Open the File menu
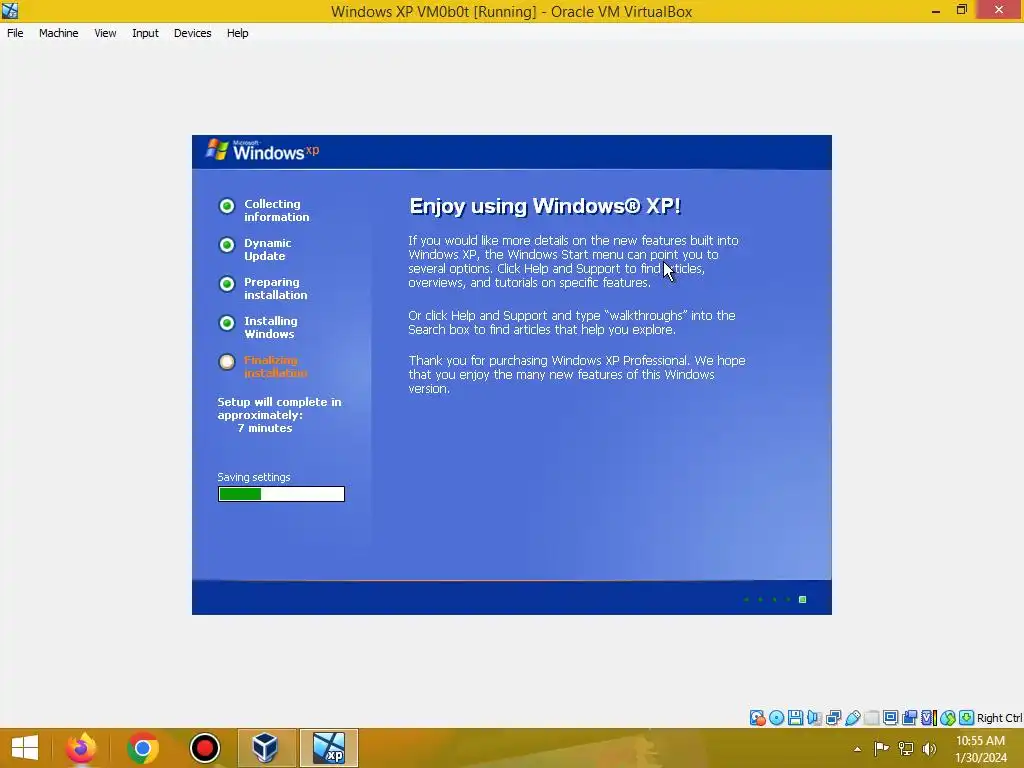The image size is (1024, 768). (x=15, y=33)
